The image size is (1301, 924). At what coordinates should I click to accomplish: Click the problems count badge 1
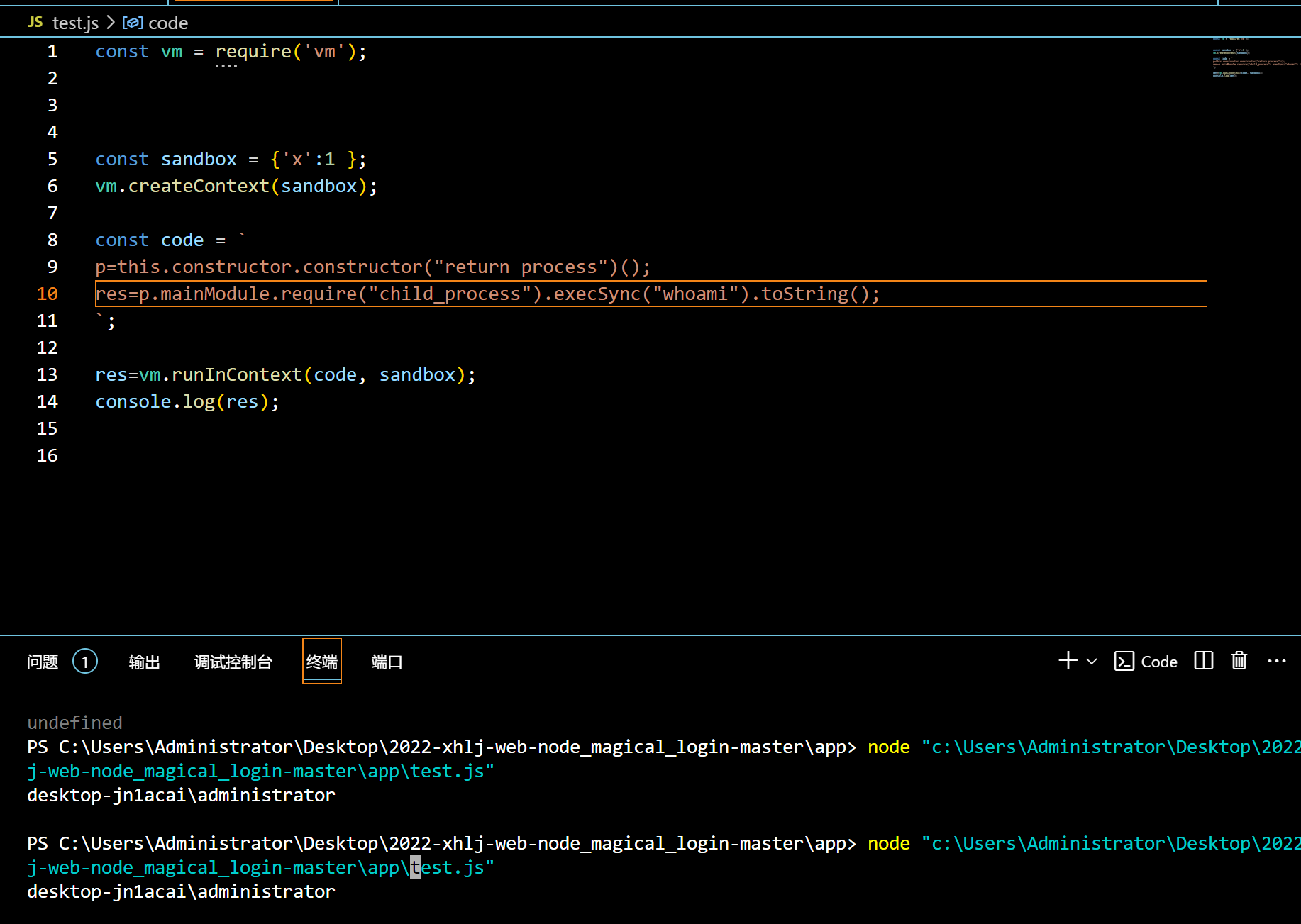[85, 662]
